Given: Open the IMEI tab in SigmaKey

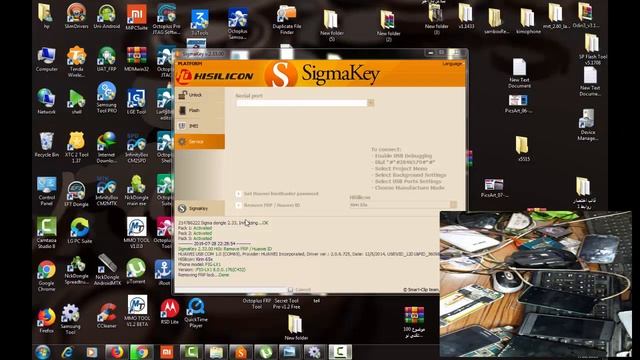Looking at the screenshot, I should click(200, 126).
